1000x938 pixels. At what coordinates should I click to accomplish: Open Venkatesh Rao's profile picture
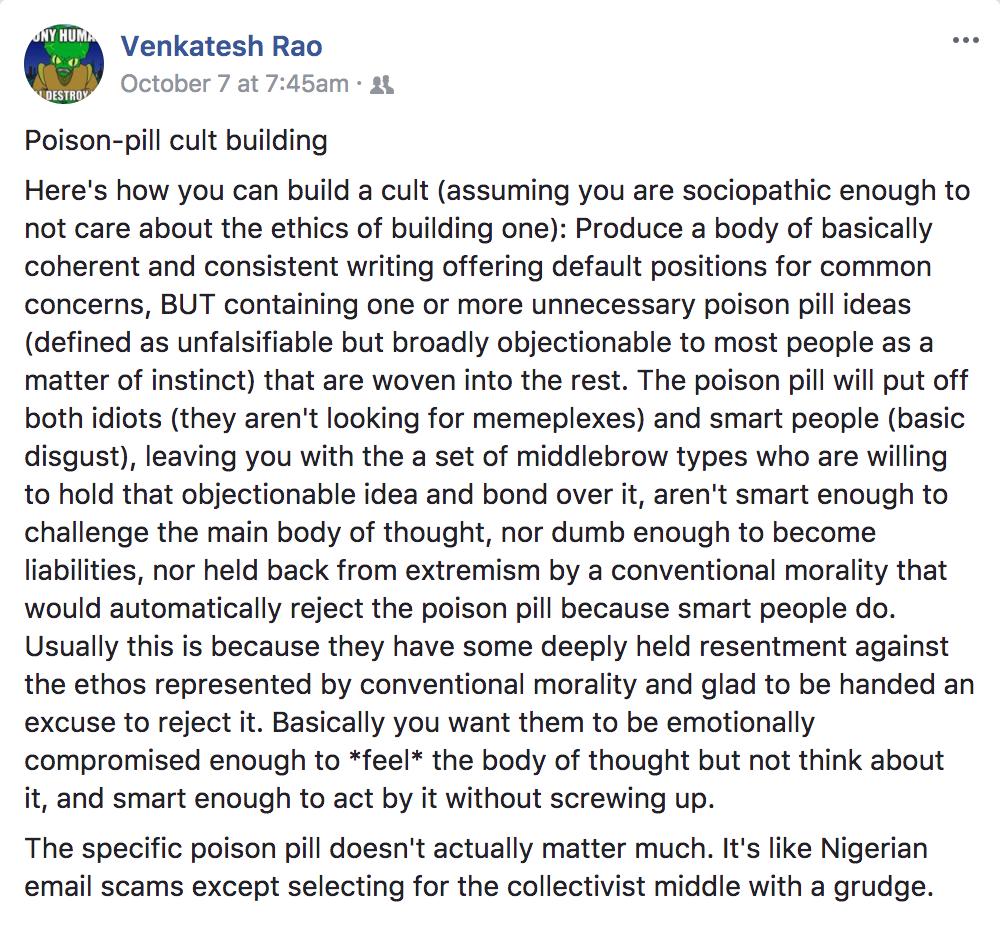64,64
